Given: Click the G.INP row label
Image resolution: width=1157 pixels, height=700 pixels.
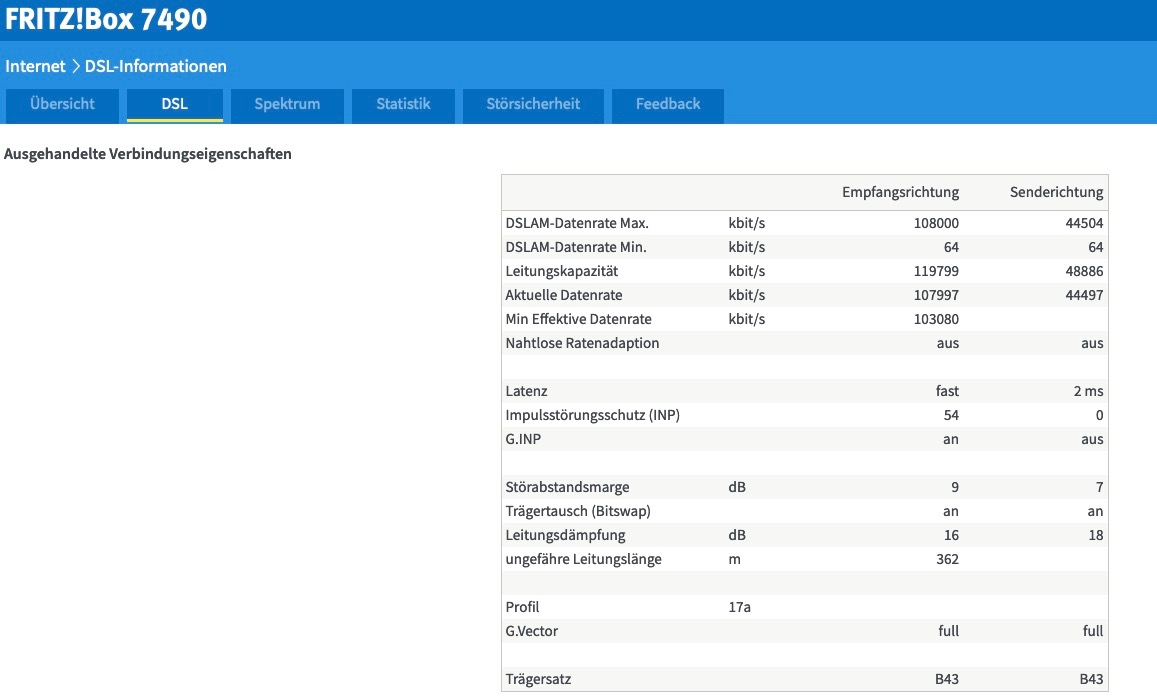Looking at the screenshot, I should (523, 440).
